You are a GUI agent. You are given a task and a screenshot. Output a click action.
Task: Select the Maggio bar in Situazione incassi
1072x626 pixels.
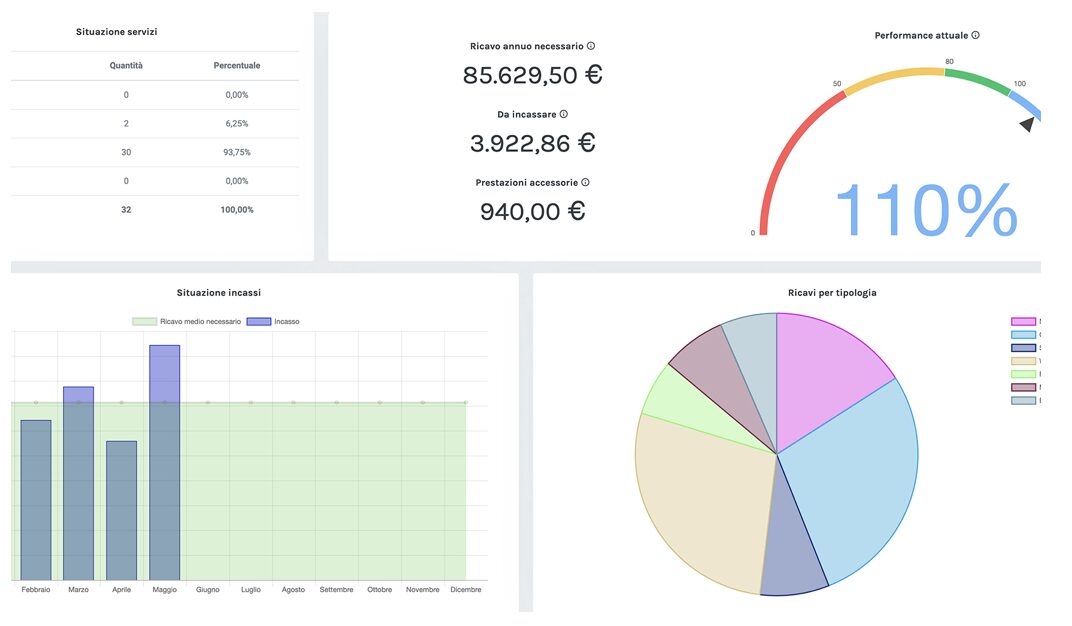click(165, 462)
